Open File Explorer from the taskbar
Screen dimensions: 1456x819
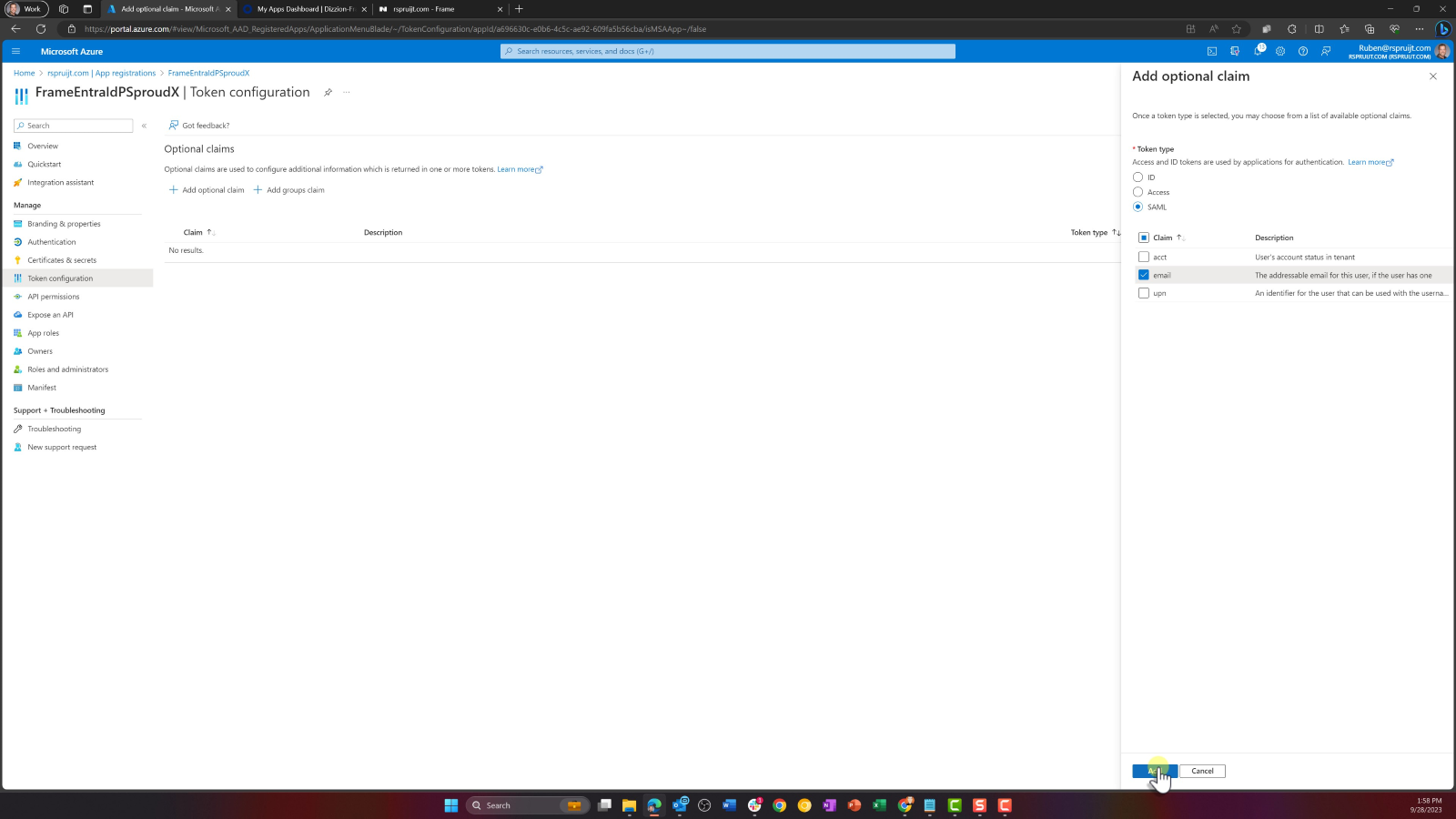629,805
